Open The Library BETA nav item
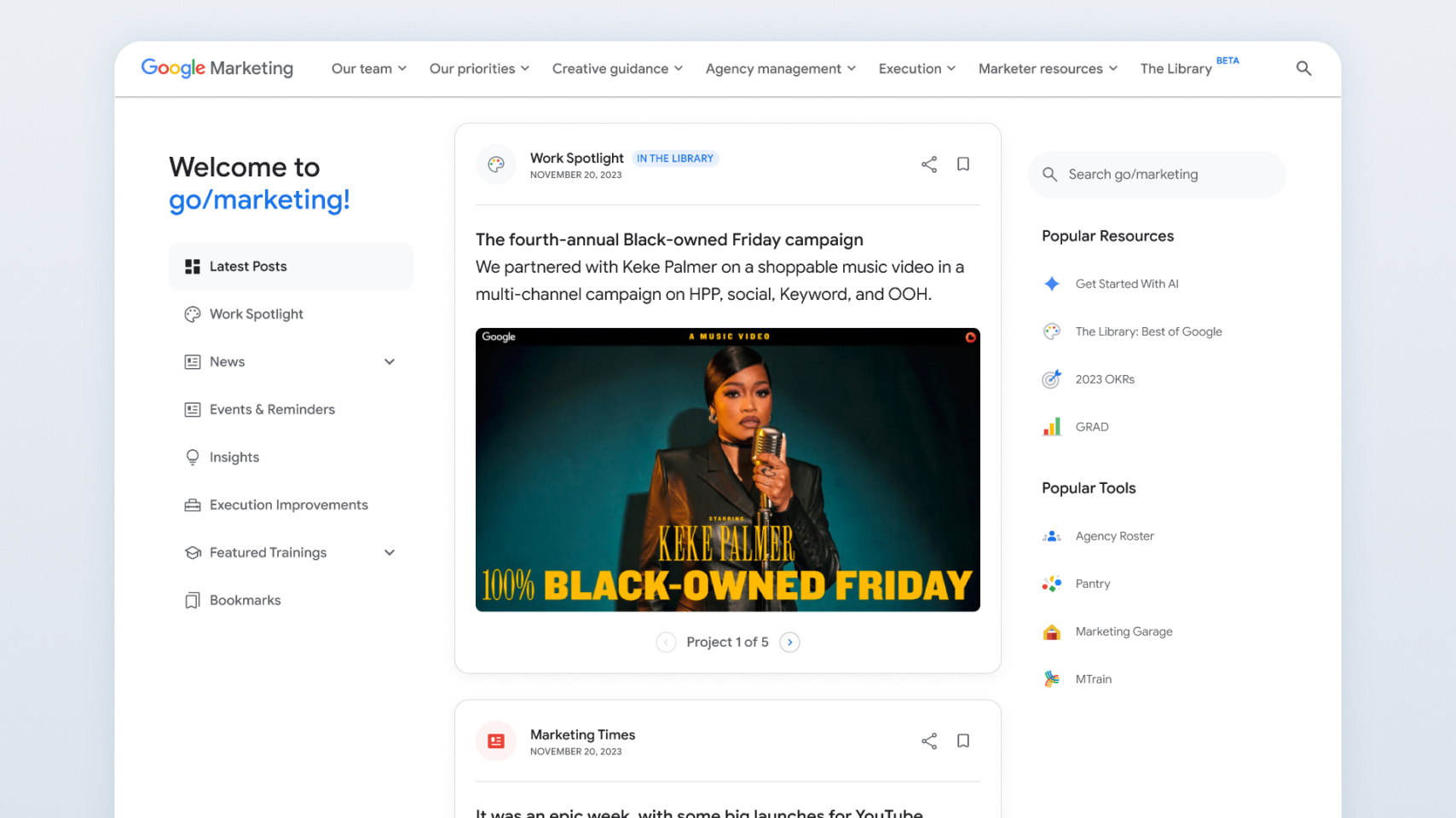1456x818 pixels. 1189,67
